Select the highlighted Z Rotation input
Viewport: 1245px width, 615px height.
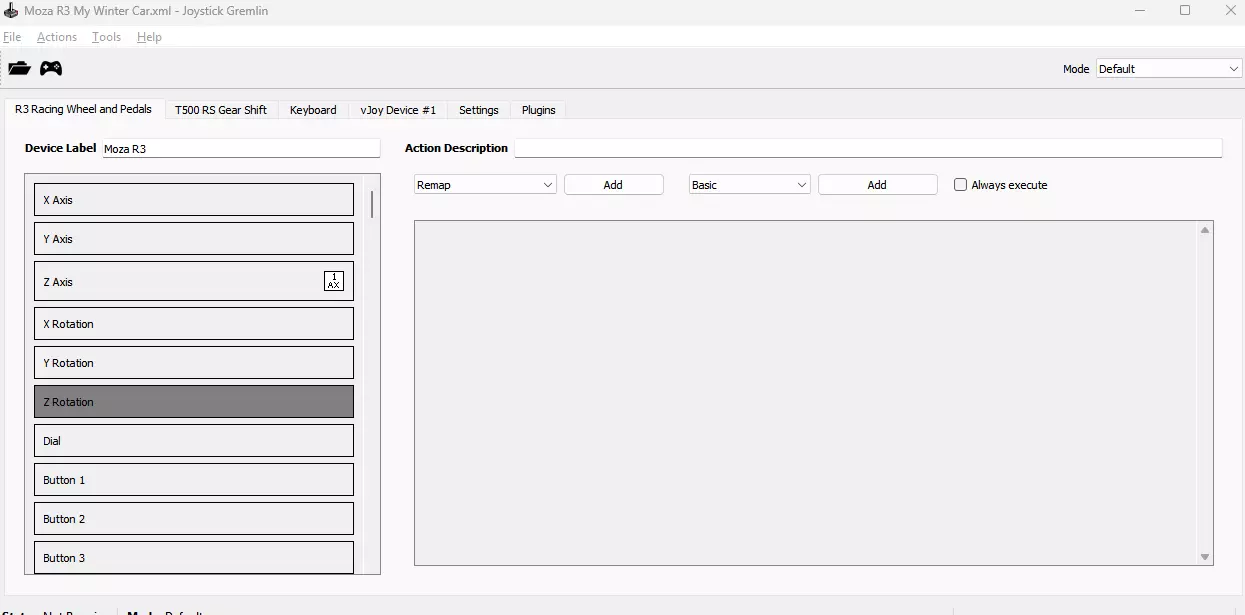tap(194, 402)
